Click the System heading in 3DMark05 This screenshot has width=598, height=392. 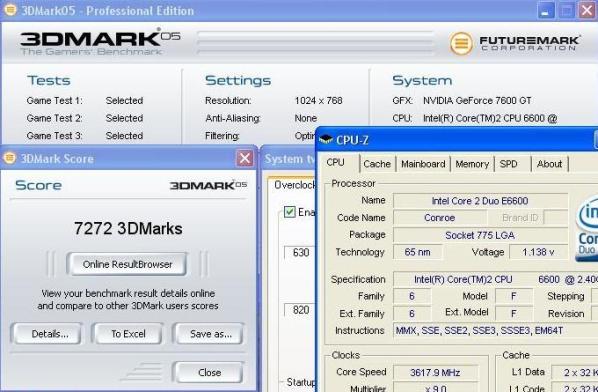click(x=422, y=80)
